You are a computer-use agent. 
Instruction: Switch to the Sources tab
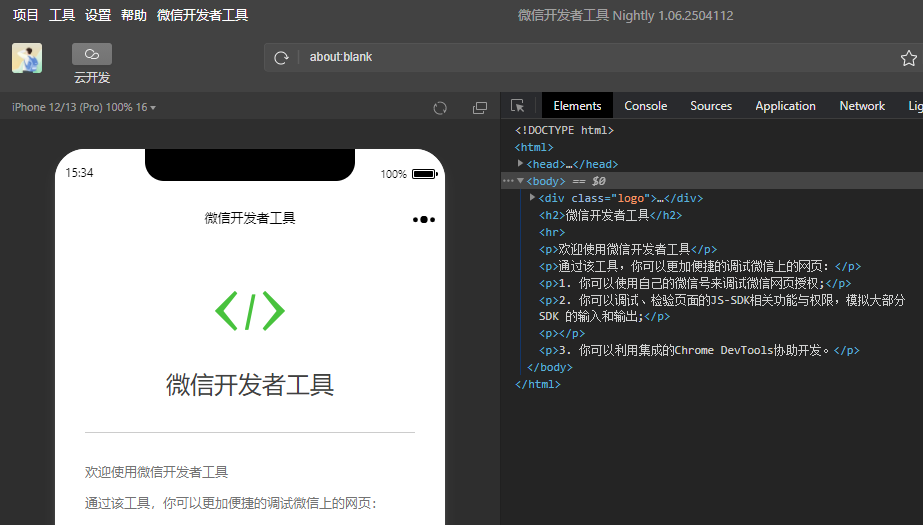(x=710, y=106)
